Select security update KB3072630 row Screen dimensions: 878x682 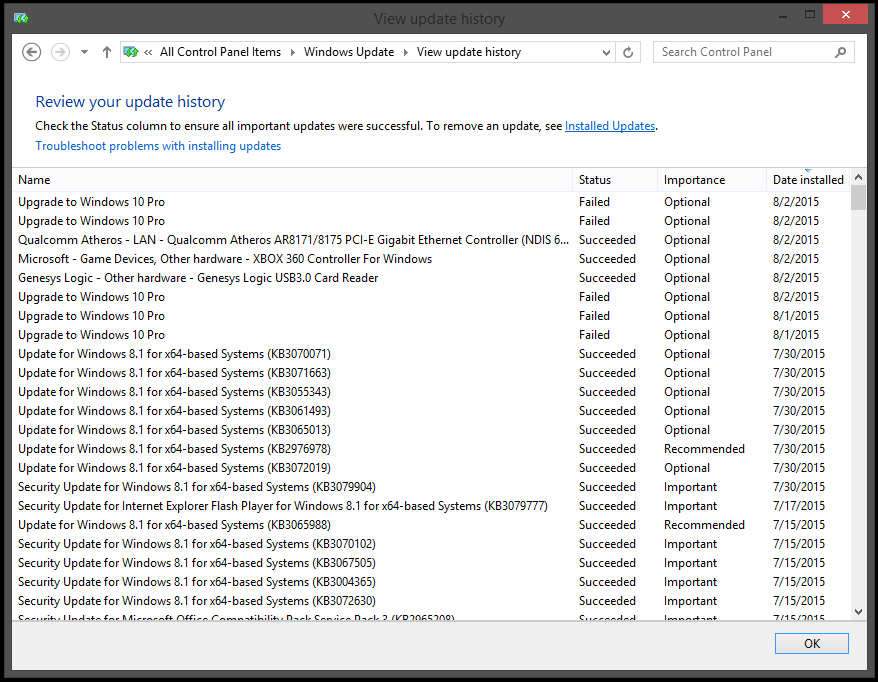click(x=431, y=601)
